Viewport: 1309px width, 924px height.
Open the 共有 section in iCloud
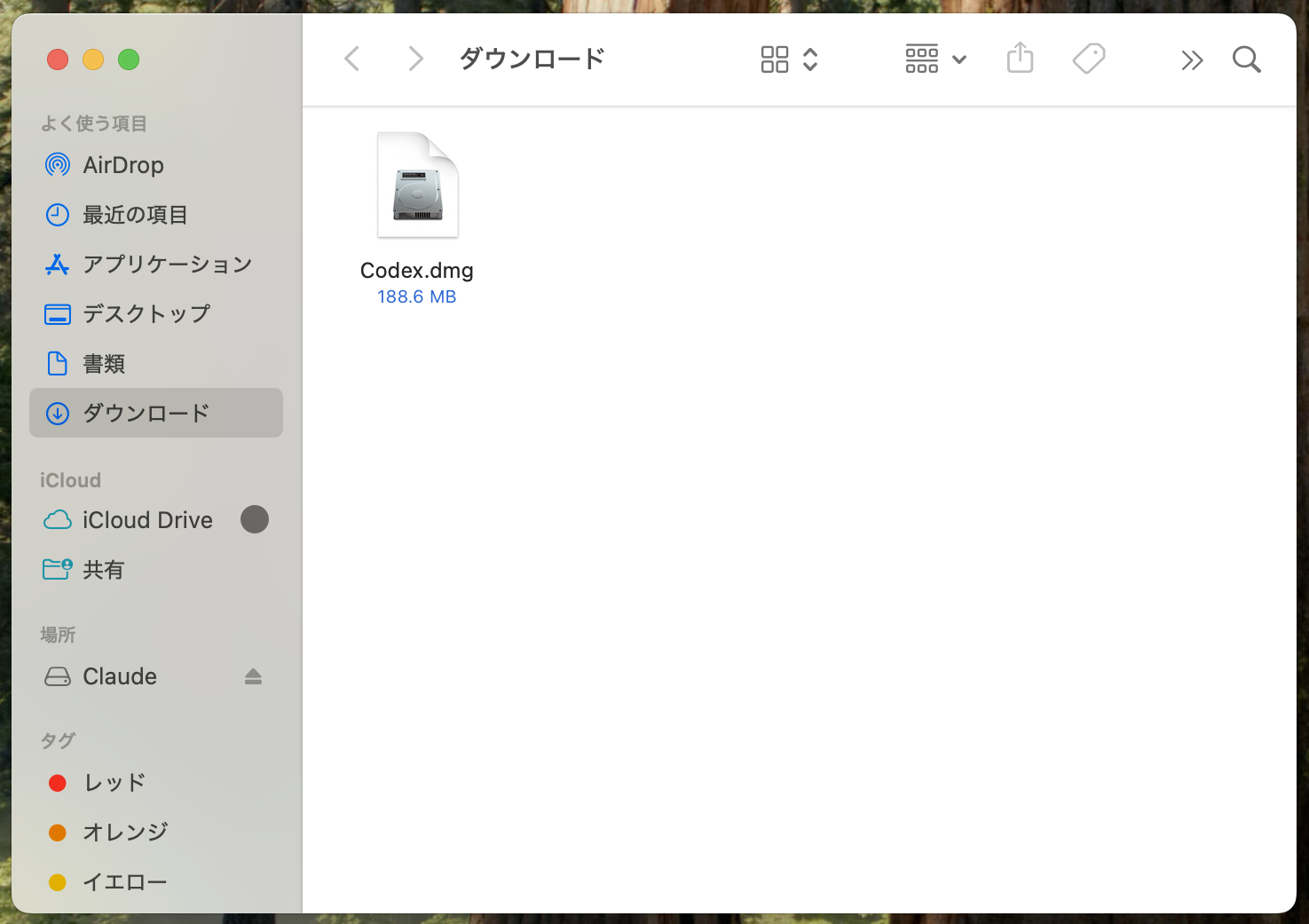click(104, 569)
